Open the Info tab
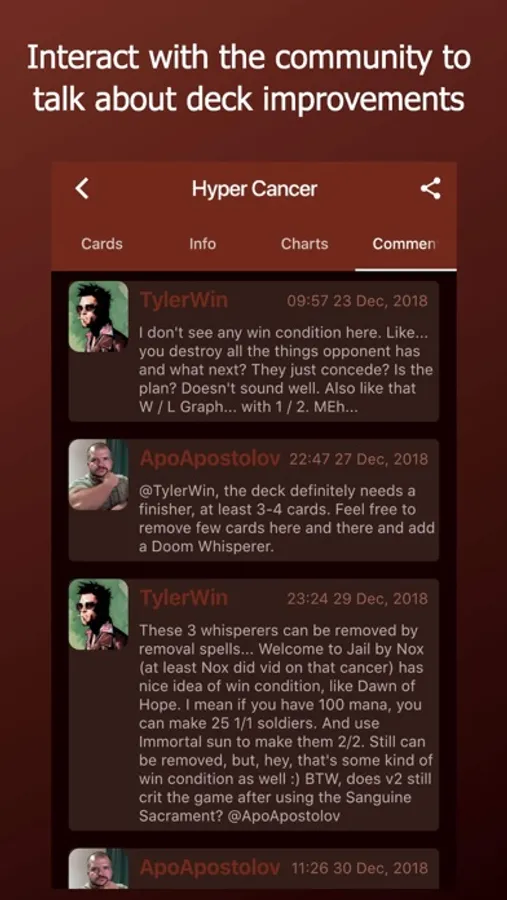This screenshot has width=507, height=900. pos(203,244)
